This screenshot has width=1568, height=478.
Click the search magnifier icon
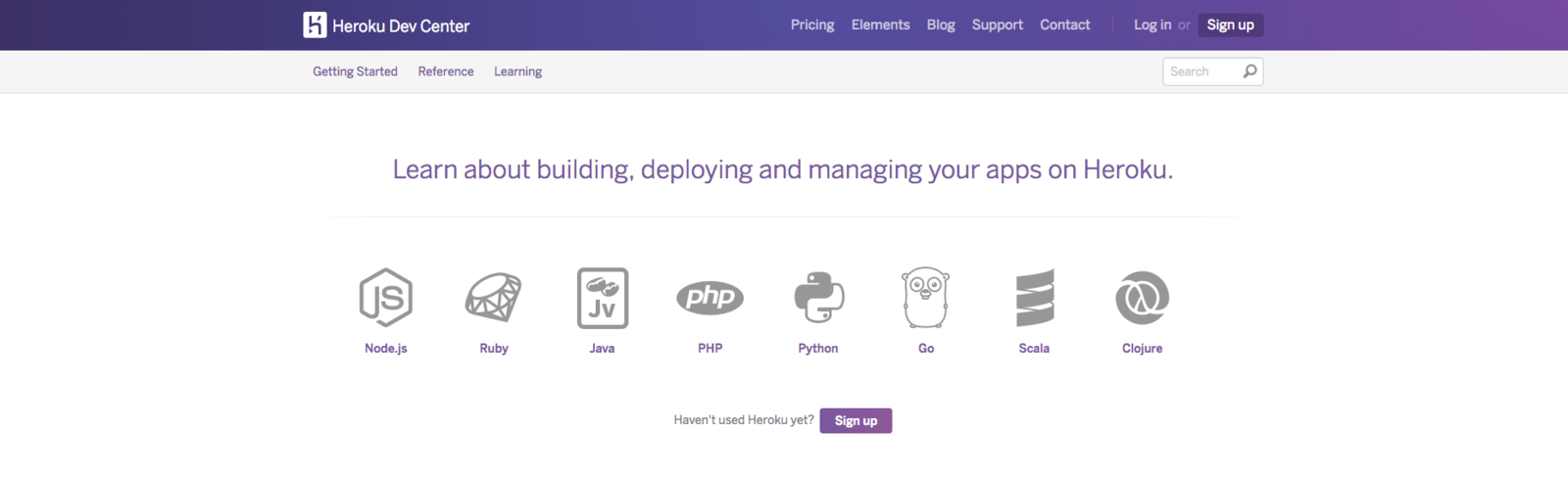[1249, 72]
